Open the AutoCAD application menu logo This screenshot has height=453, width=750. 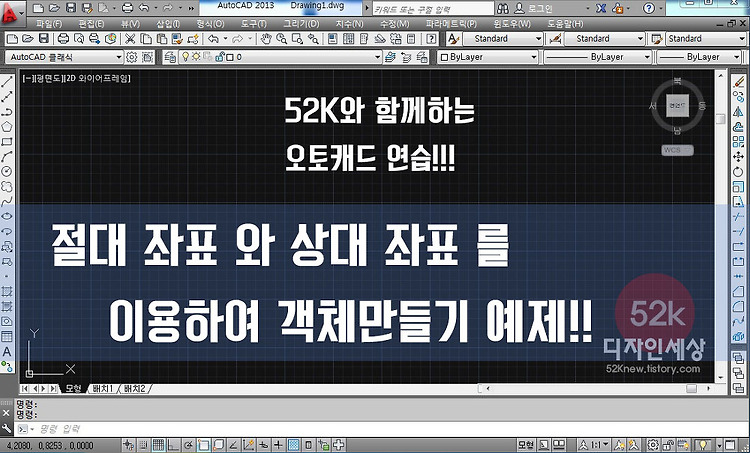click(10, 14)
